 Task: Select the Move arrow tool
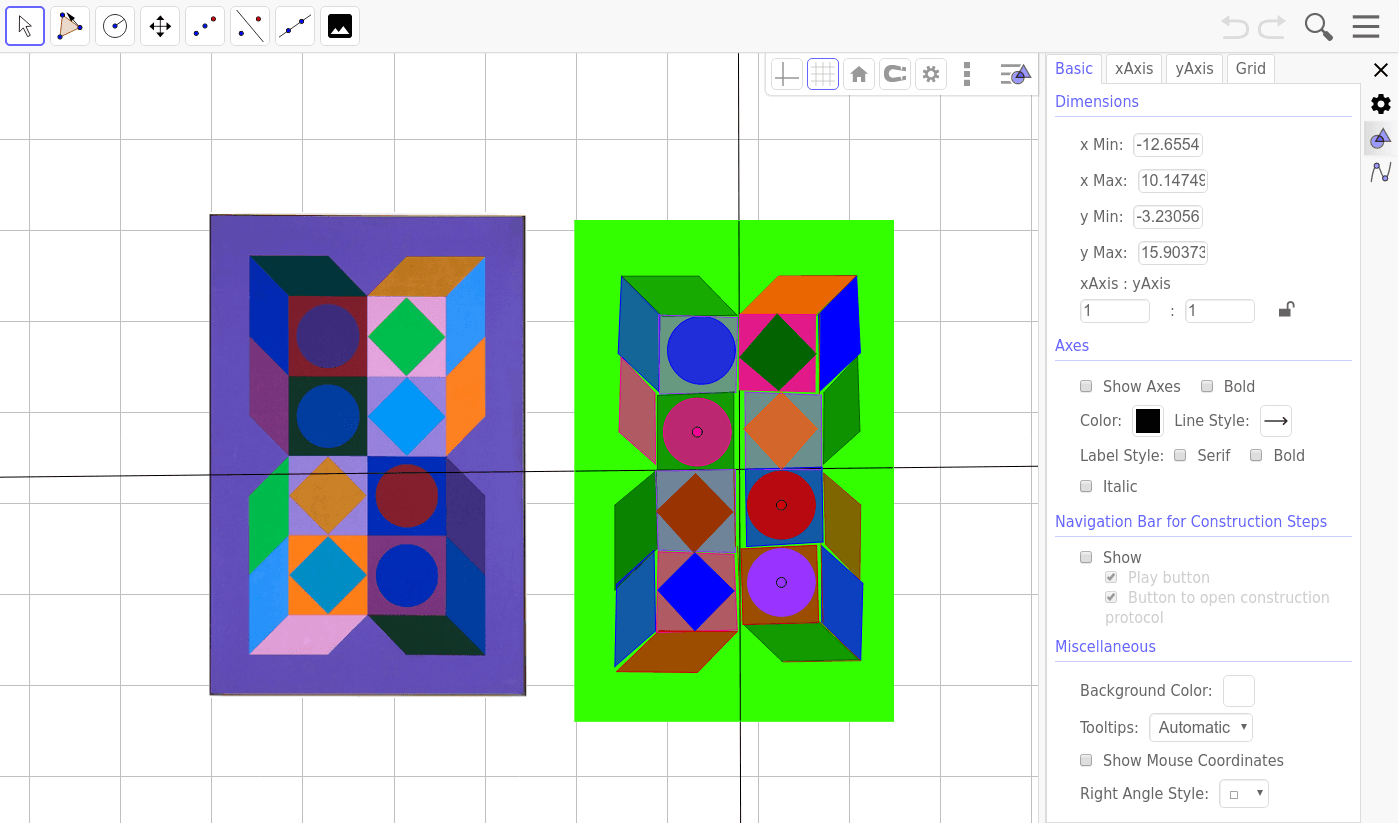[x=25, y=26]
